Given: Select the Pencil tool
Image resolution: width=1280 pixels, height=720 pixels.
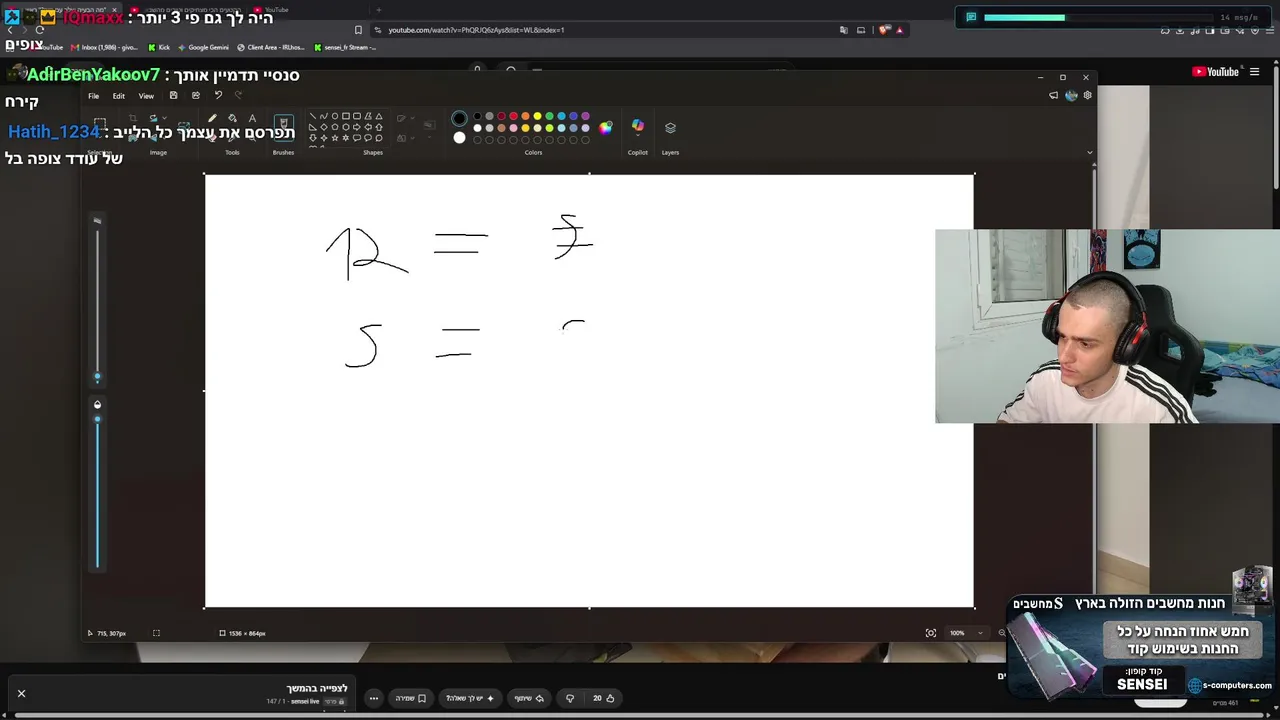Looking at the screenshot, I should [x=212, y=118].
